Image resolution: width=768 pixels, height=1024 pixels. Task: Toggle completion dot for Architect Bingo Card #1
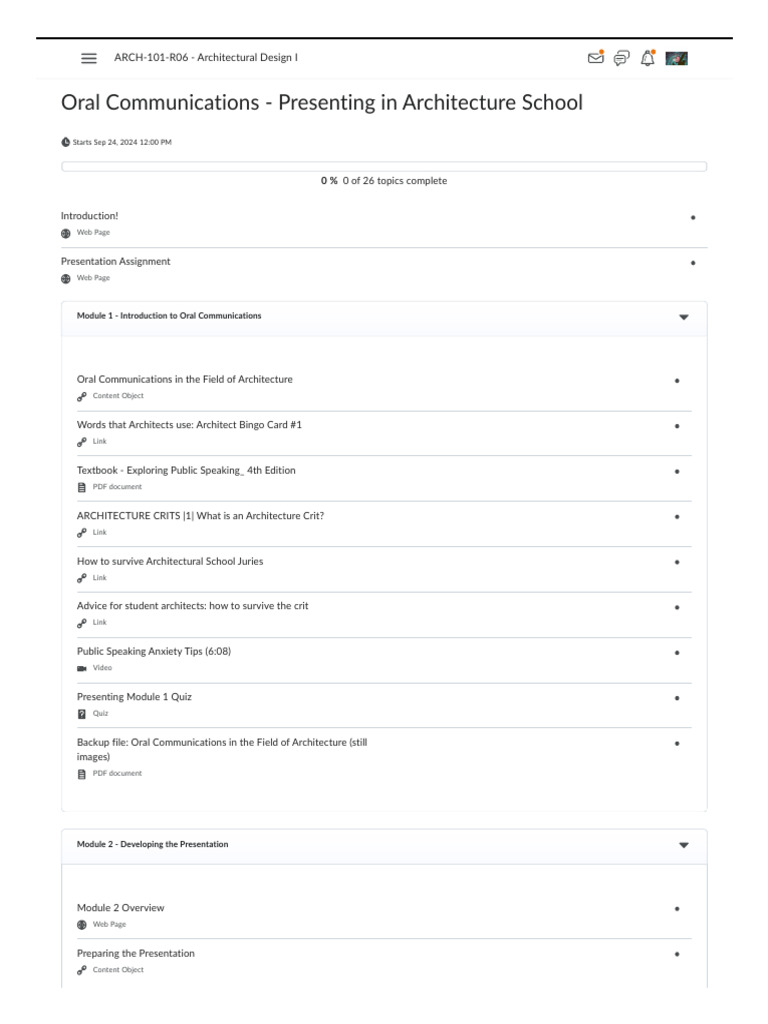tap(677, 426)
